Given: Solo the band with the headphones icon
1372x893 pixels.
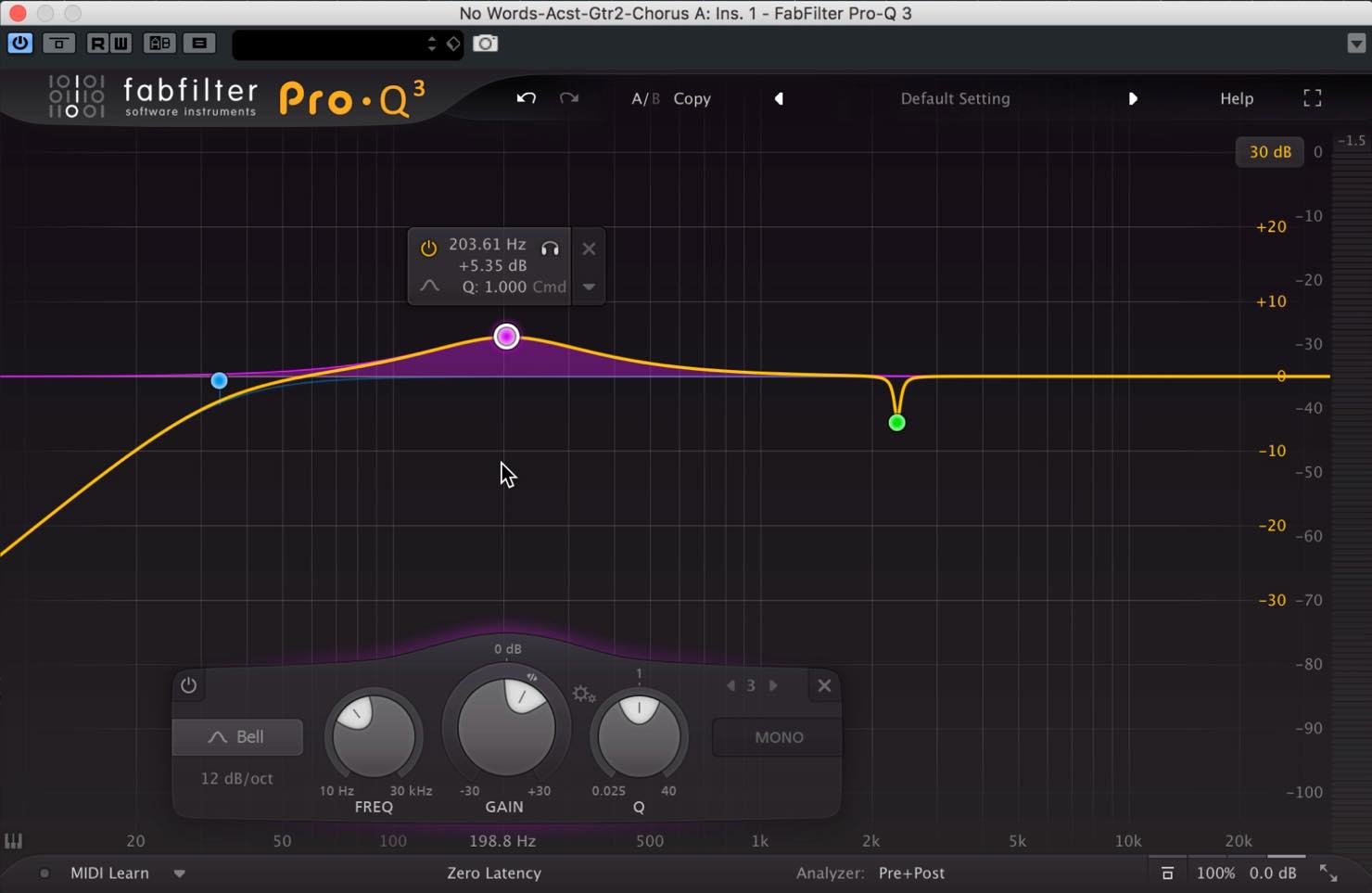Looking at the screenshot, I should [550, 248].
